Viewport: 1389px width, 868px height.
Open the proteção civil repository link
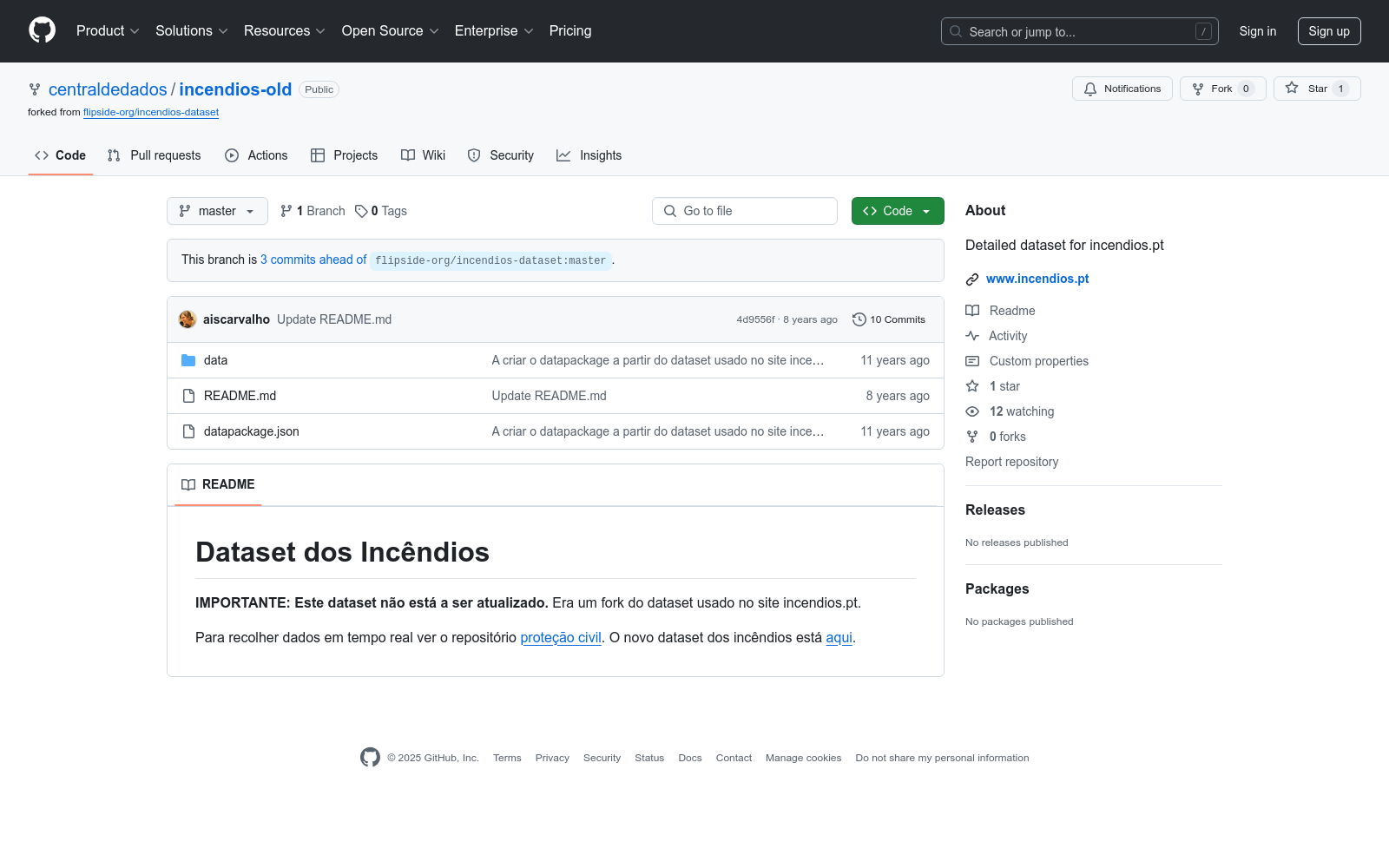561,637
